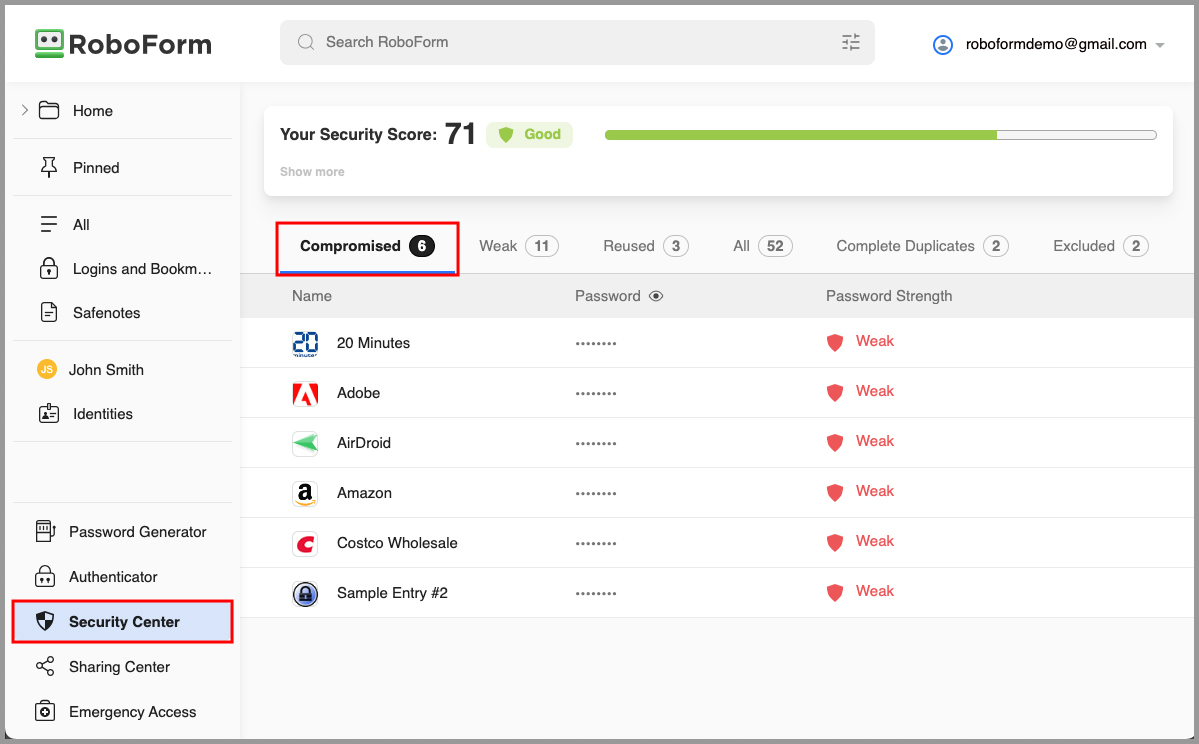Image resolution: width=1199 pixels, height=744 pixels.
Task: Select Safenotes label in sidebar
Action: click(106, 313)
